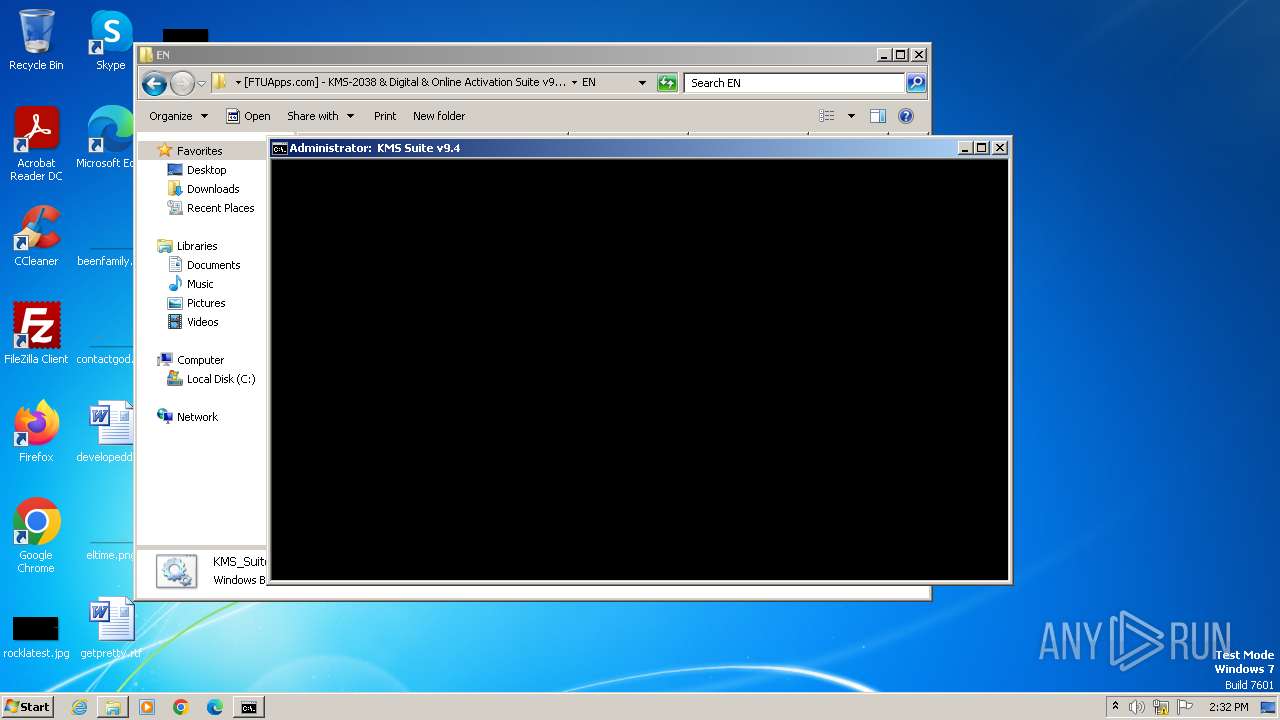This screenshot has height=720, width=1280.
Task: Click Show desktop button in taskbar
Action: [1268, 707]
